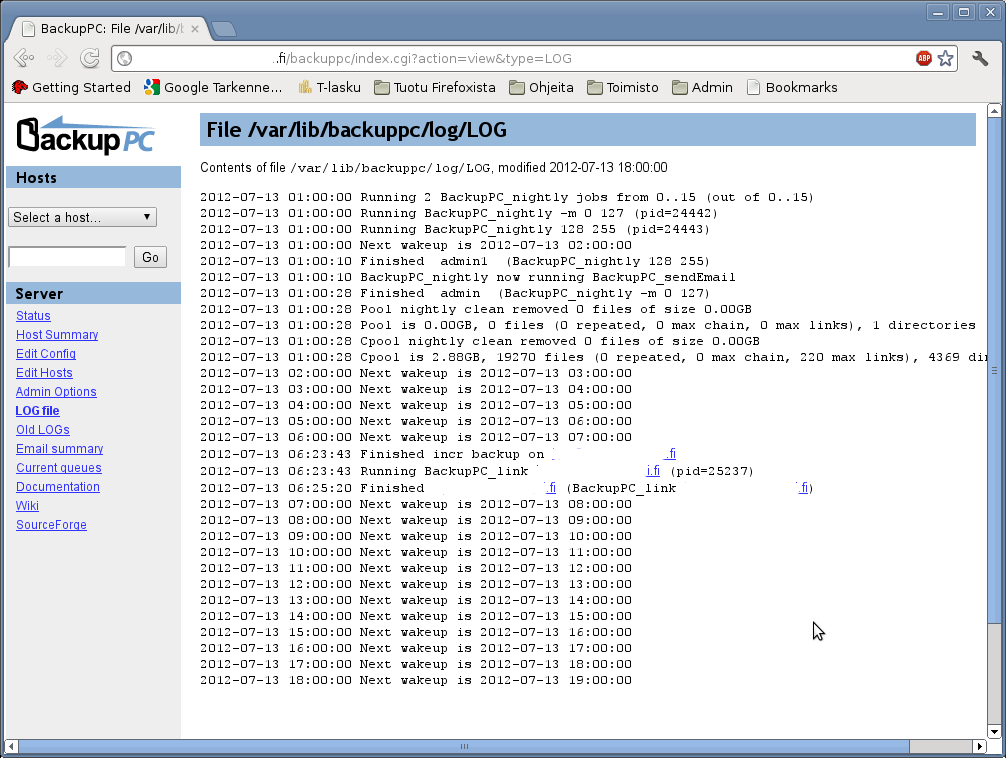Screen dimensions: 1006x758
Task: Open the Tuotu Firefoxista bookmark folder
Action: (435, 87)
